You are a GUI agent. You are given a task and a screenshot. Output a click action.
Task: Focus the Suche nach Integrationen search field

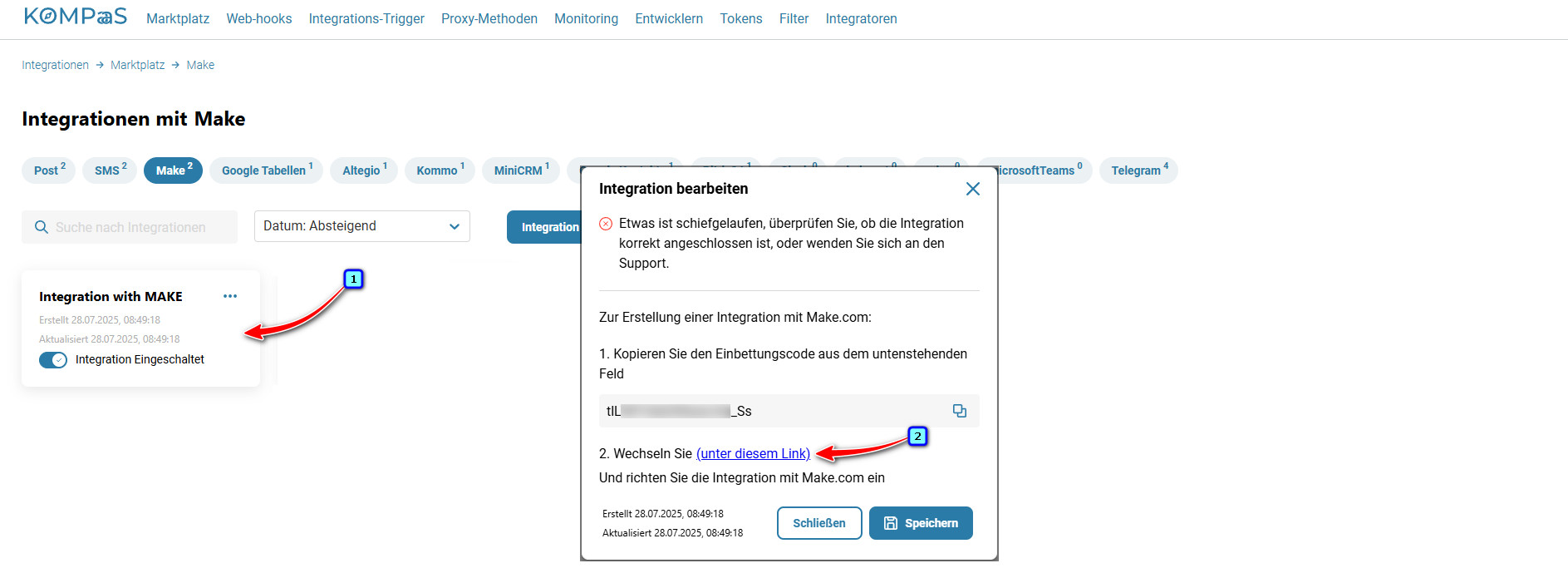coord(130,227)
